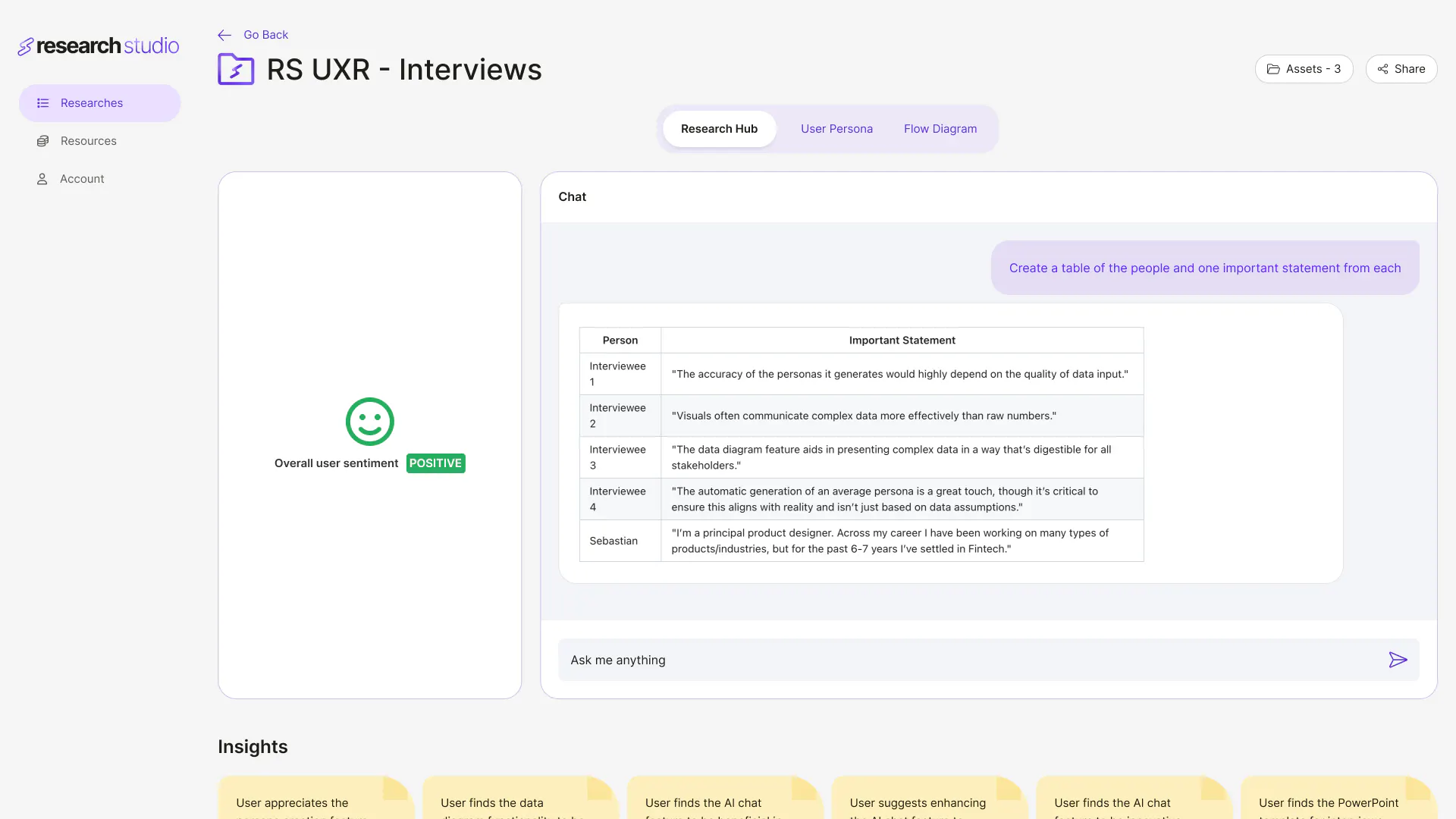Screen dimensions: 1456x819
Task: Focus the Ask me anything input
Action: pos(988,660)
